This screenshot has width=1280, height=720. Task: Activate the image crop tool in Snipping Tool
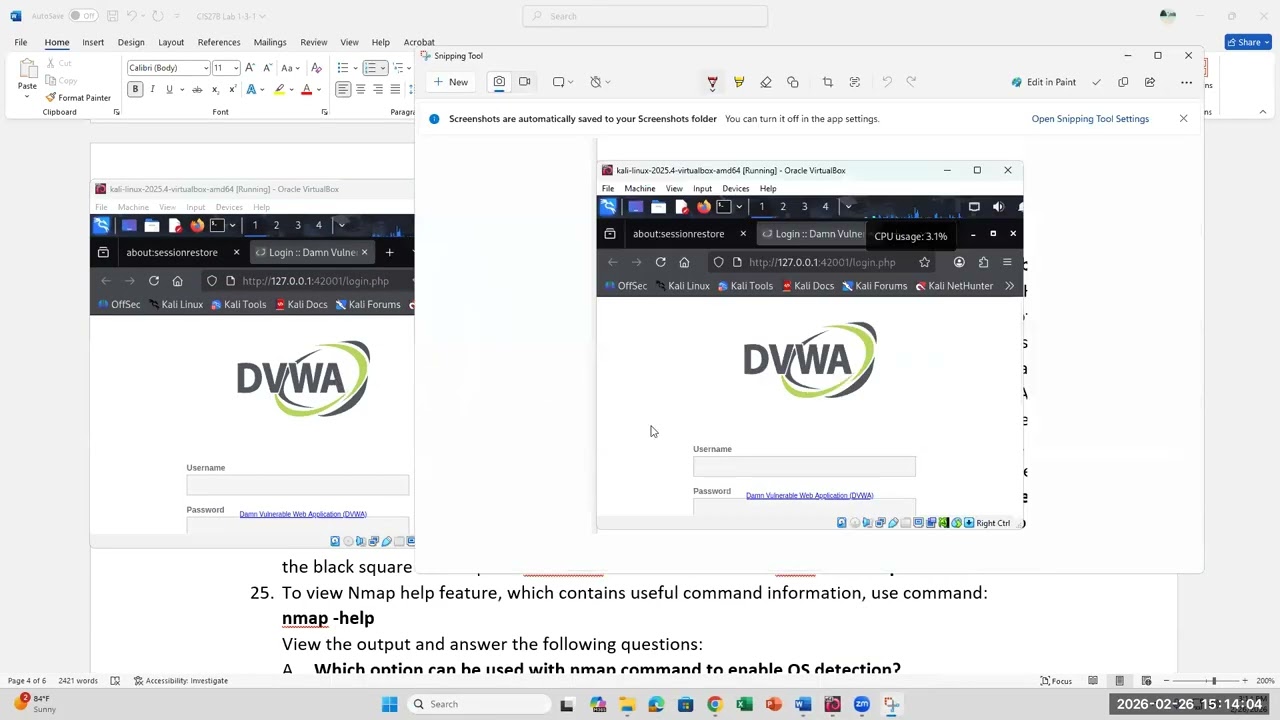[x=827, y=82]
